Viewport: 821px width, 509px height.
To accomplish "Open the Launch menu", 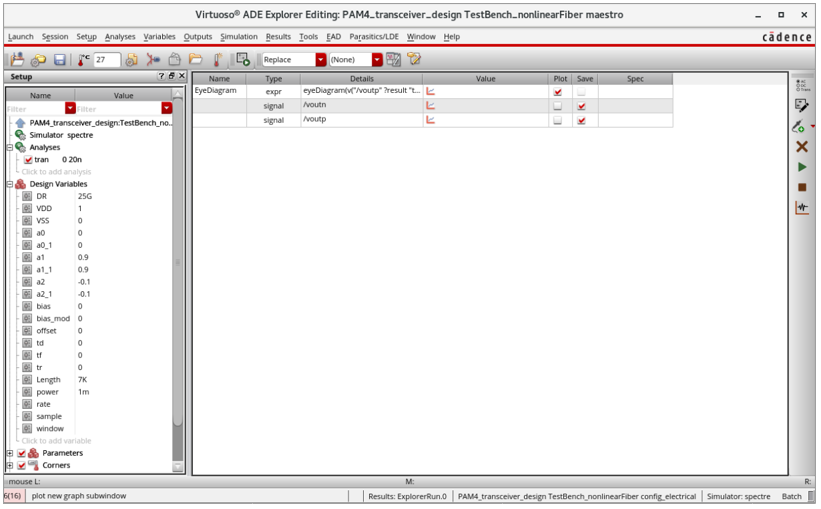I will pyautogui.click(x=20, y=37).
